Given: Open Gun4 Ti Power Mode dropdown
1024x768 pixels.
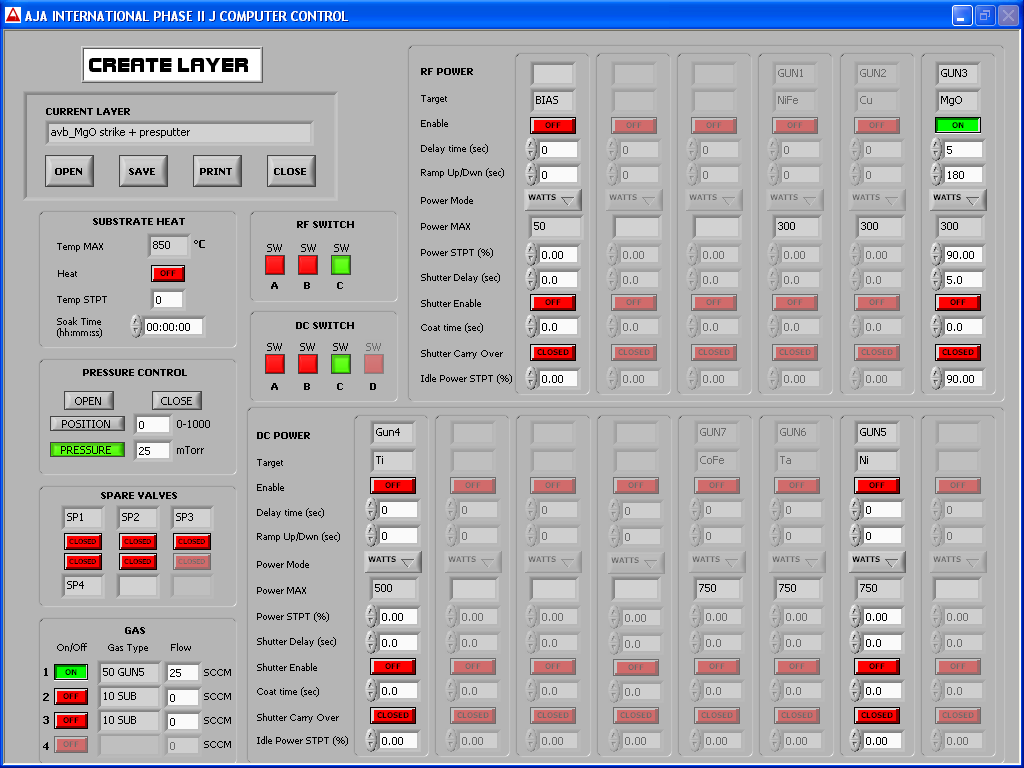Looking at the screenshot, I should click(392, 561).
